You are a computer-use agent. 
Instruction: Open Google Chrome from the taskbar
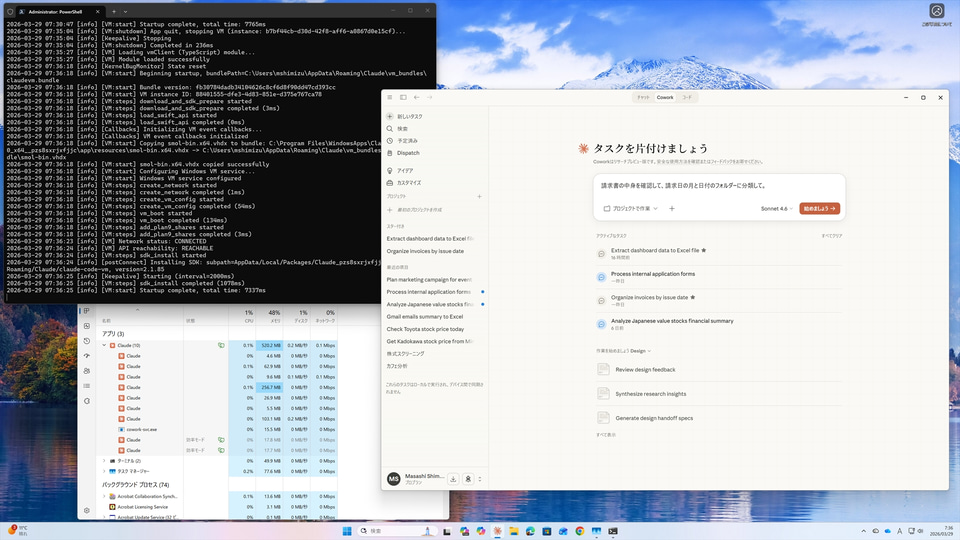click(x=580, y=531)
